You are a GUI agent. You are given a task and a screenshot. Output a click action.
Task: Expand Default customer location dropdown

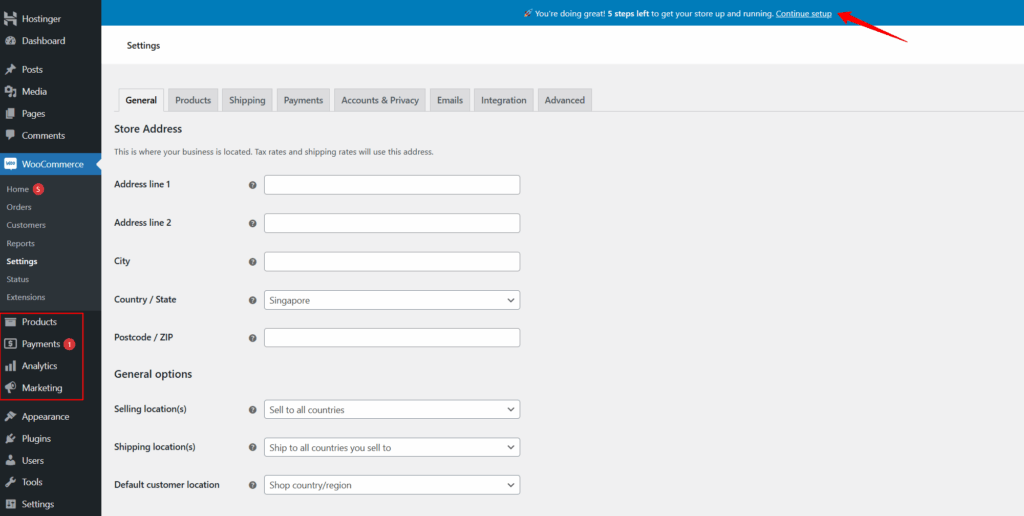(391, 485)
